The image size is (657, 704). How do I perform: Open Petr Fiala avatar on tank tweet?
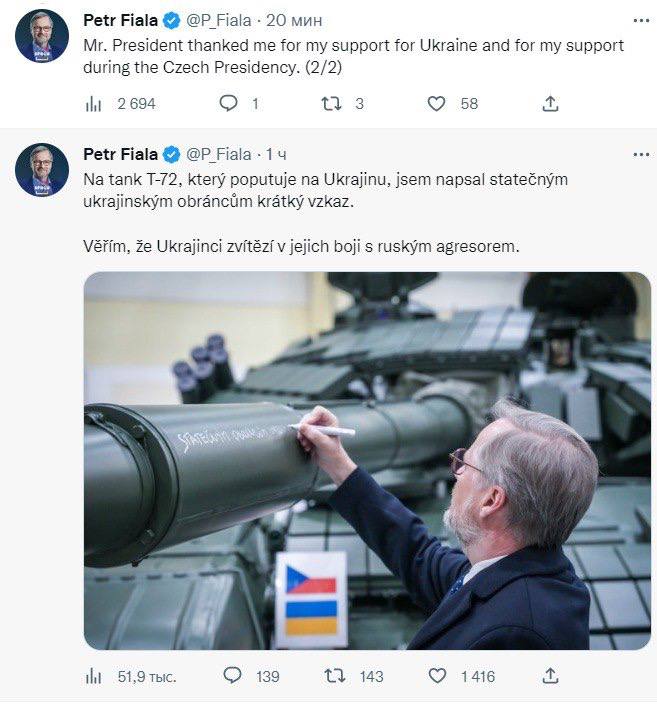pyautogui.click(x=42, y=170)
